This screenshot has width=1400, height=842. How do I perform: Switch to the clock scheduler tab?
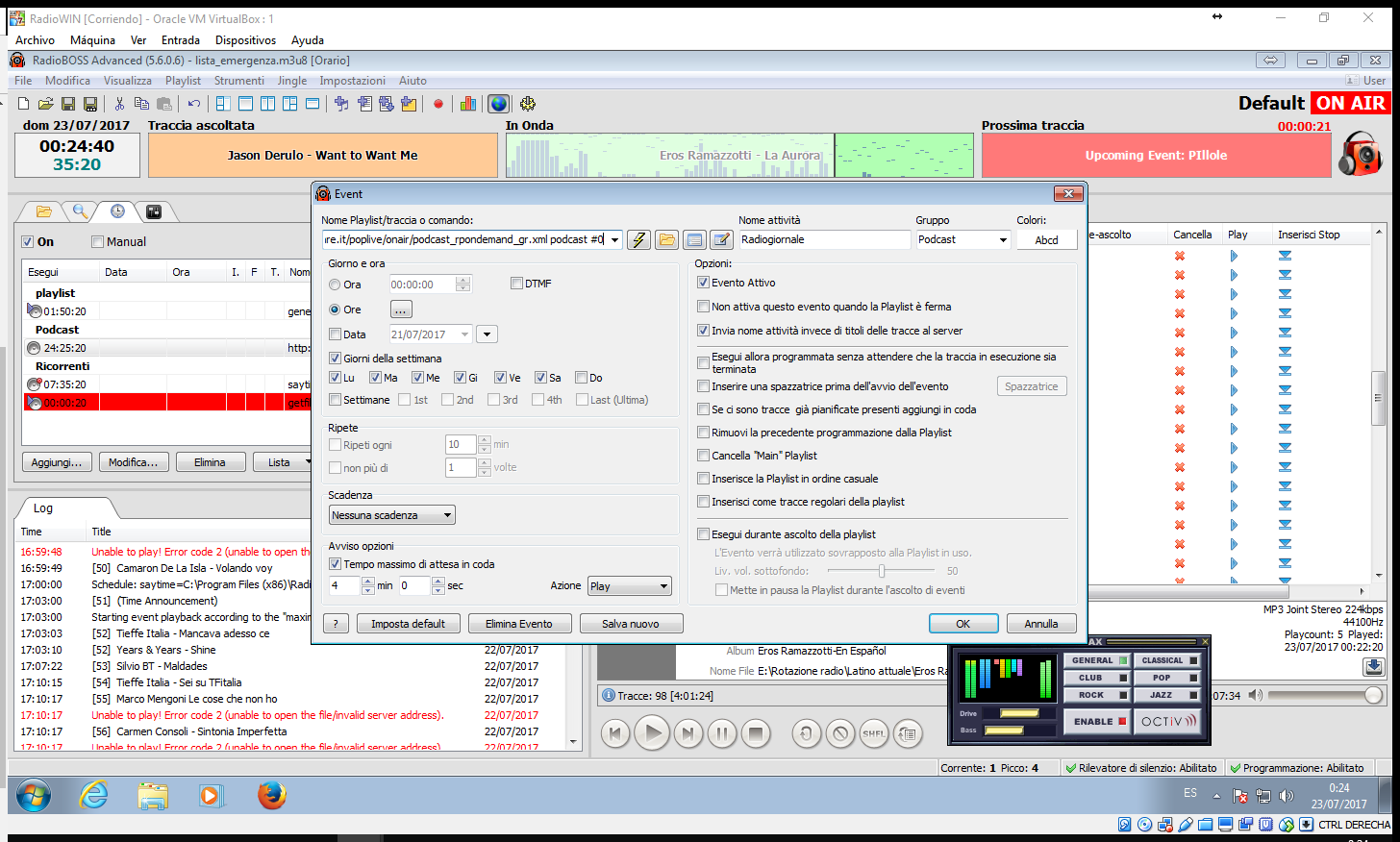coord(117,211)
